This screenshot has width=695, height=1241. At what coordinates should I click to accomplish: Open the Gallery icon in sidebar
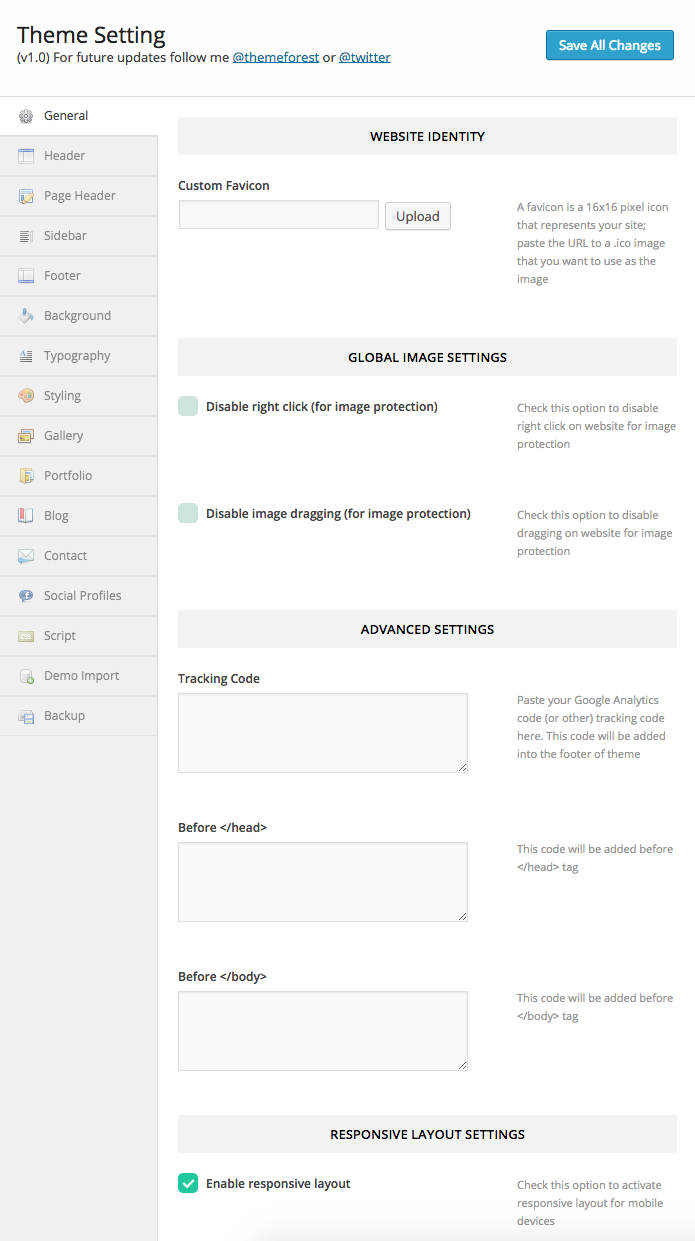(26, 436)
